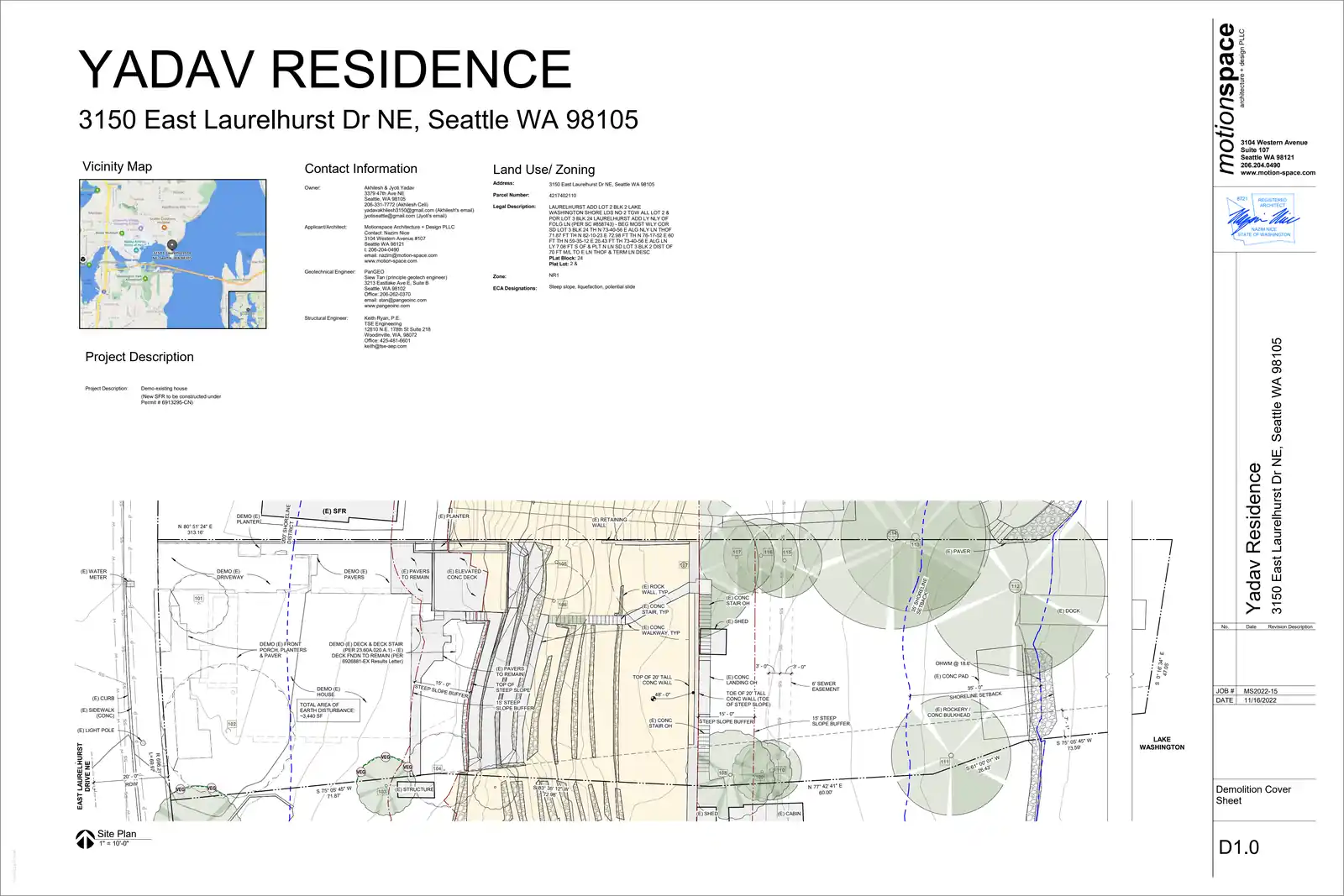Image resolution: width=1344 pixels, height=896 pixels.
Task: Click (E) ROCKERY / CONC BULKHEAD label
Action: 950,712
